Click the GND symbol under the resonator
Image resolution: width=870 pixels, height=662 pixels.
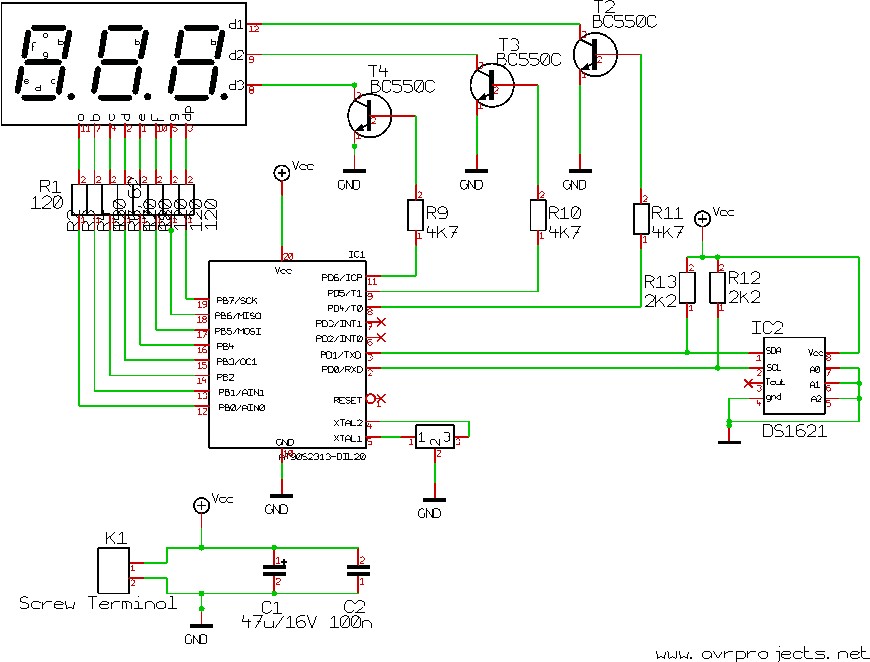point(434,500)
